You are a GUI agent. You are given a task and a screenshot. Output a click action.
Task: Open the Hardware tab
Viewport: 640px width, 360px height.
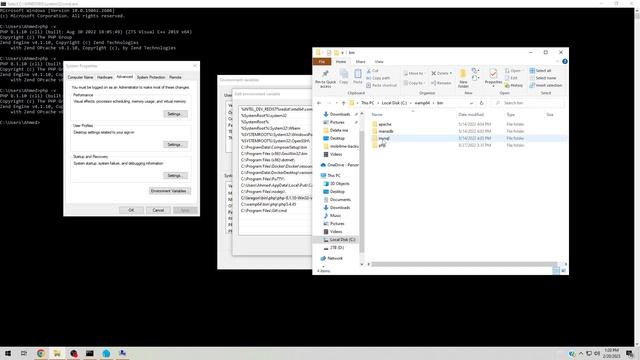pyautogui.click(x=104, y=77)
